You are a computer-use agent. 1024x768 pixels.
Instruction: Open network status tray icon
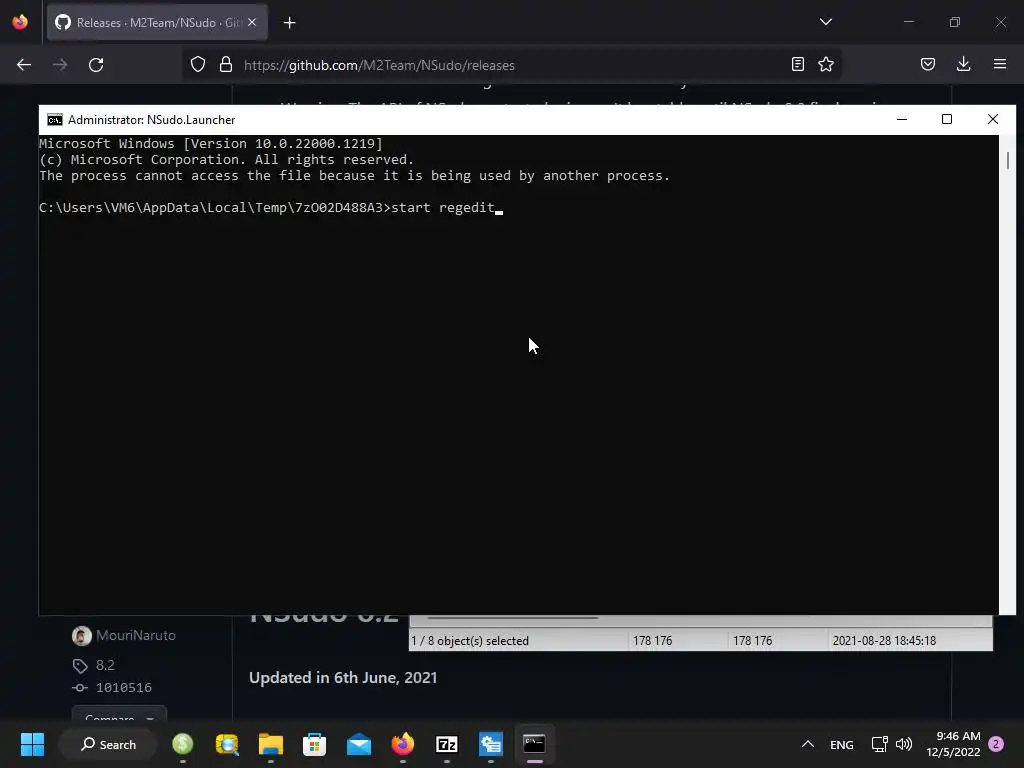tap(880, 744)
